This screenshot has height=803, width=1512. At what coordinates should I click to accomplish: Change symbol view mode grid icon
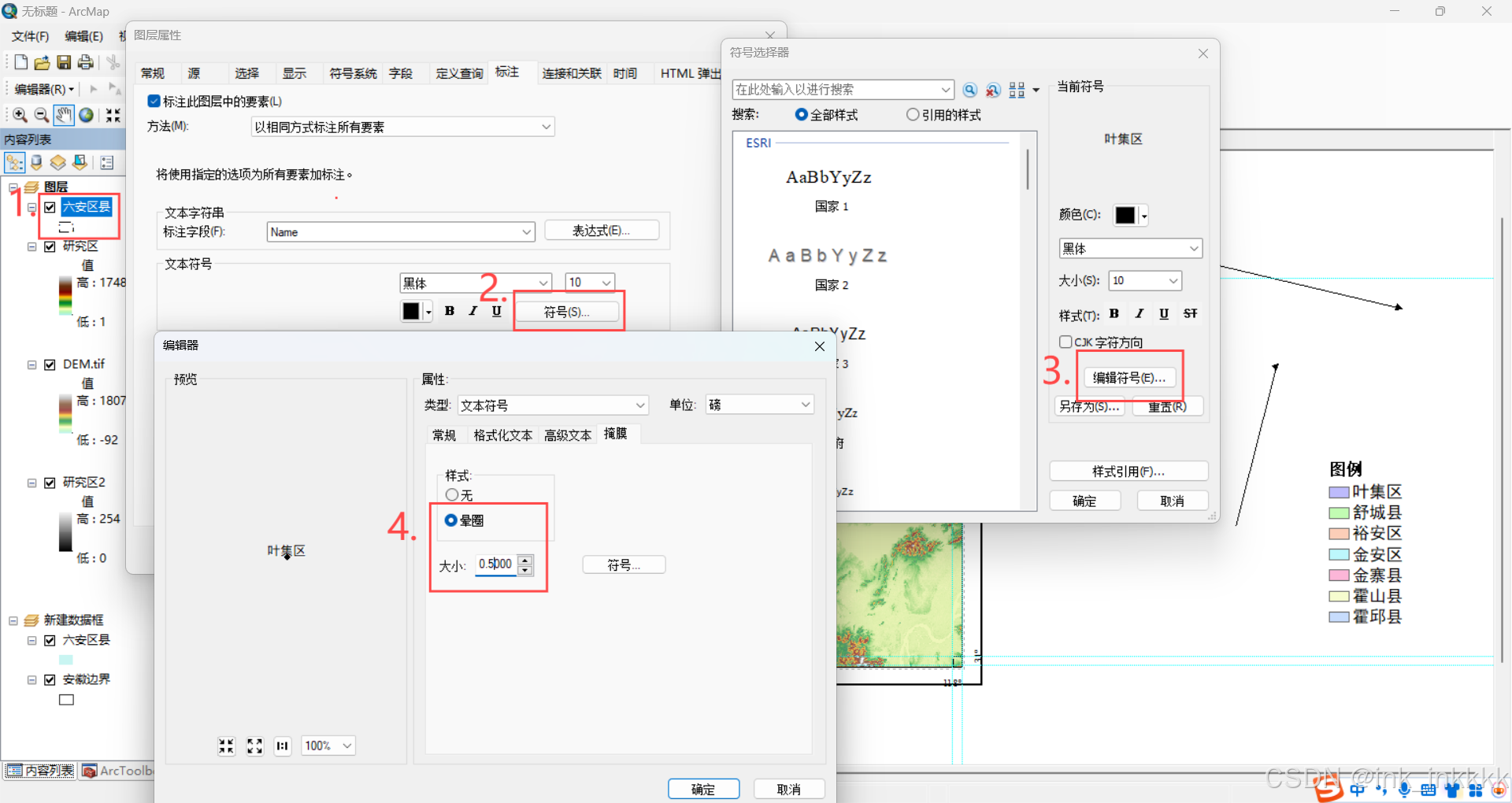[1017, 90]
